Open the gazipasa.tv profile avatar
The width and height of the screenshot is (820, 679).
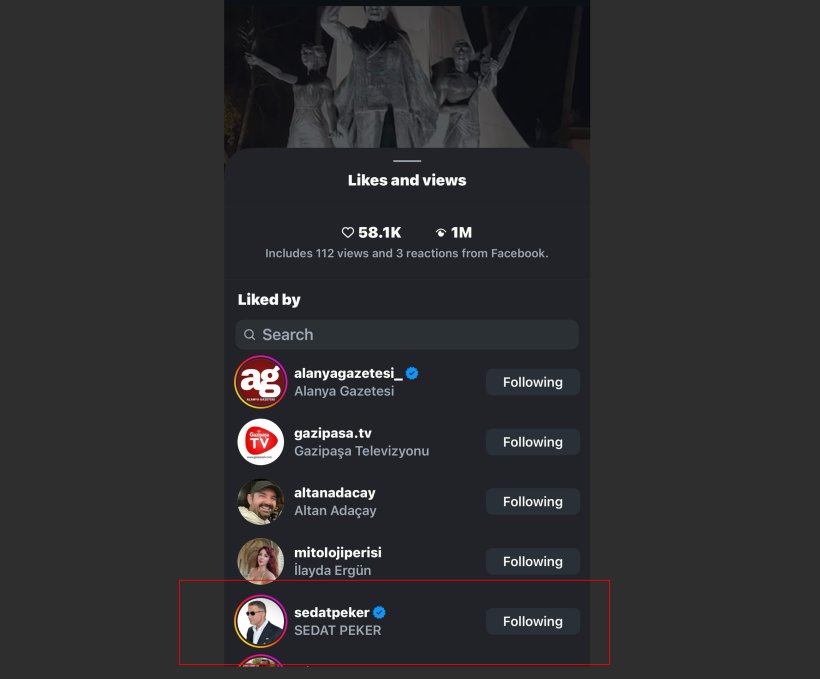[x=260, y=442]
